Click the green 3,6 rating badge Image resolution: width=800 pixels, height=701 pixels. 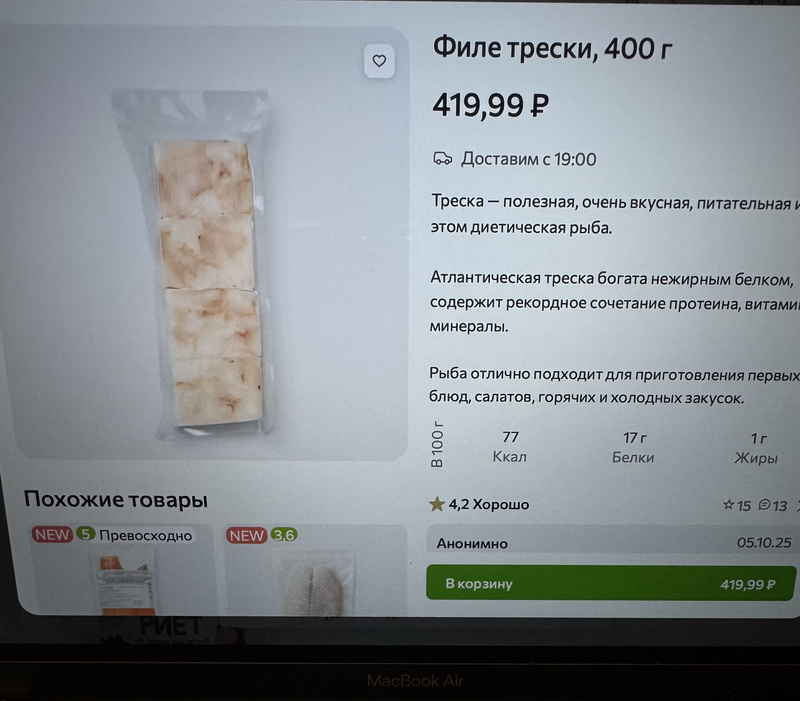284,535
